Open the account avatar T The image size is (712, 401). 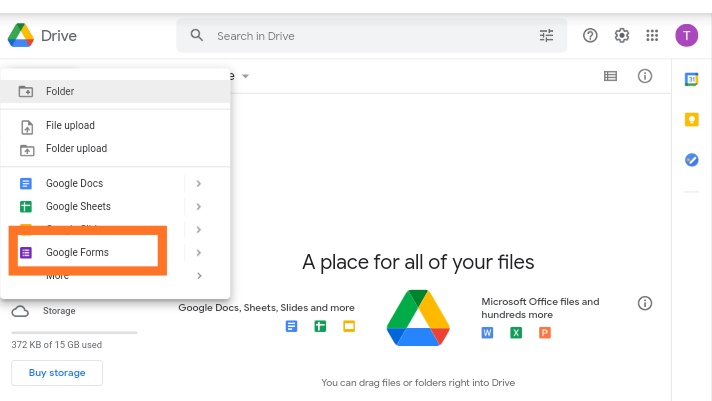tap(686, 35)
